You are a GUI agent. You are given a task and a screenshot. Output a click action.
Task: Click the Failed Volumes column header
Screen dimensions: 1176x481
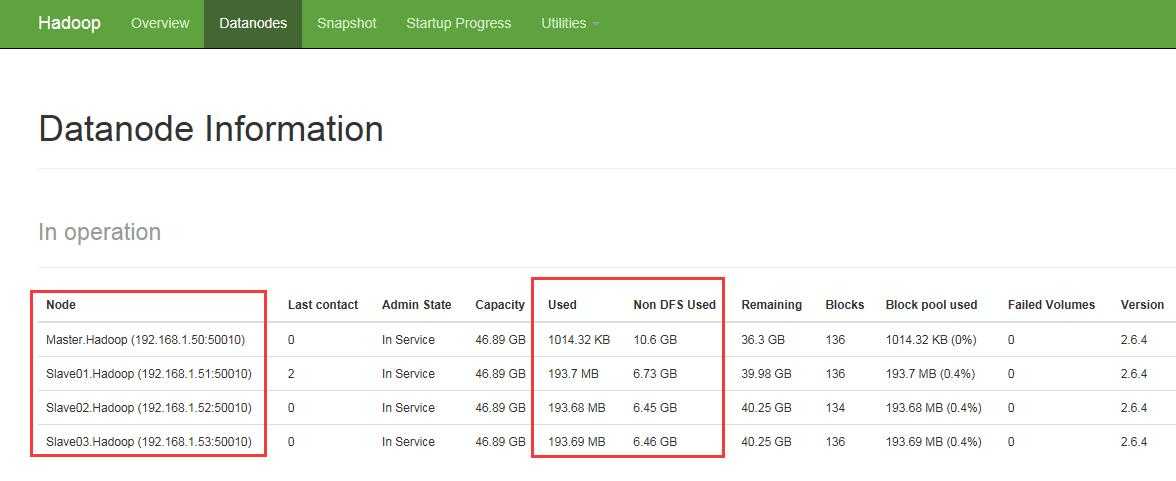[1051, 305]
